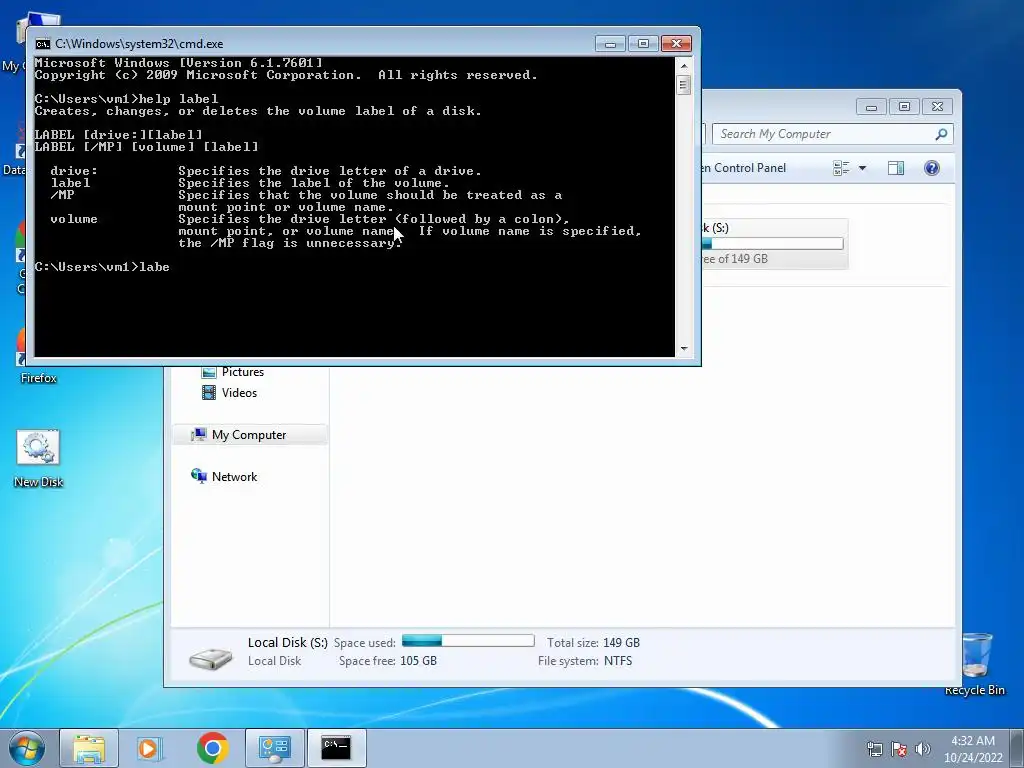Click cmd window scroll up arrow

click(684, 65)
